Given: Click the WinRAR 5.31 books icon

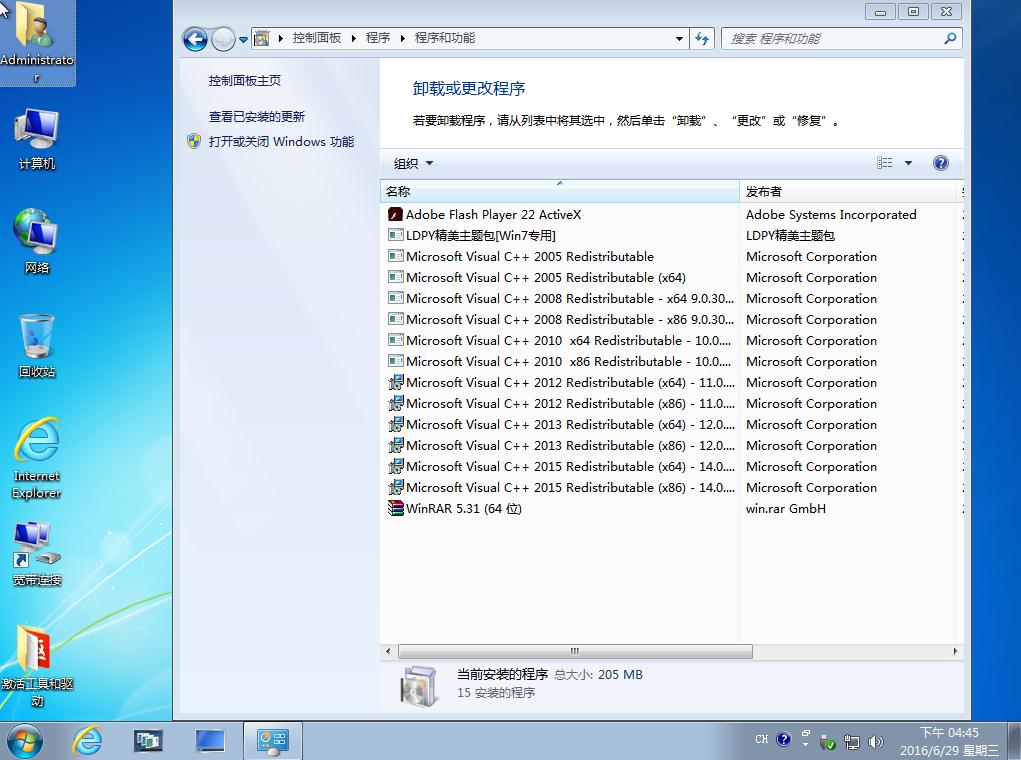Looking at the screenshot, I should 395,508.
